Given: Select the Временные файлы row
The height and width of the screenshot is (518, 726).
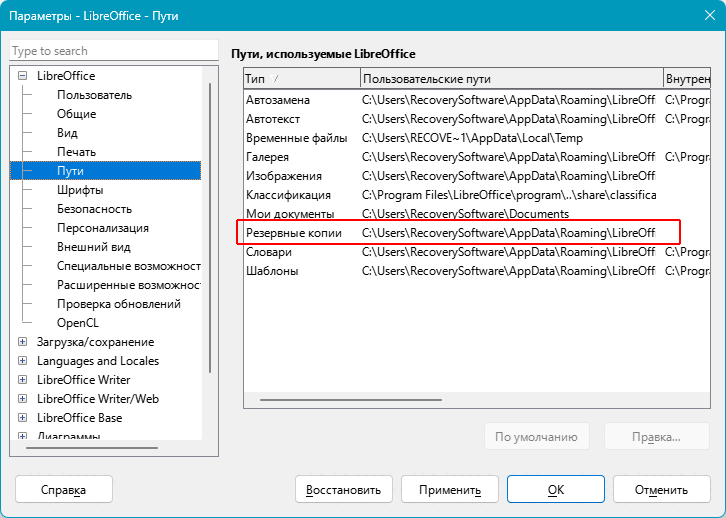Looking at the screenshot, I should pyautogui.click(x=477, y=138).
